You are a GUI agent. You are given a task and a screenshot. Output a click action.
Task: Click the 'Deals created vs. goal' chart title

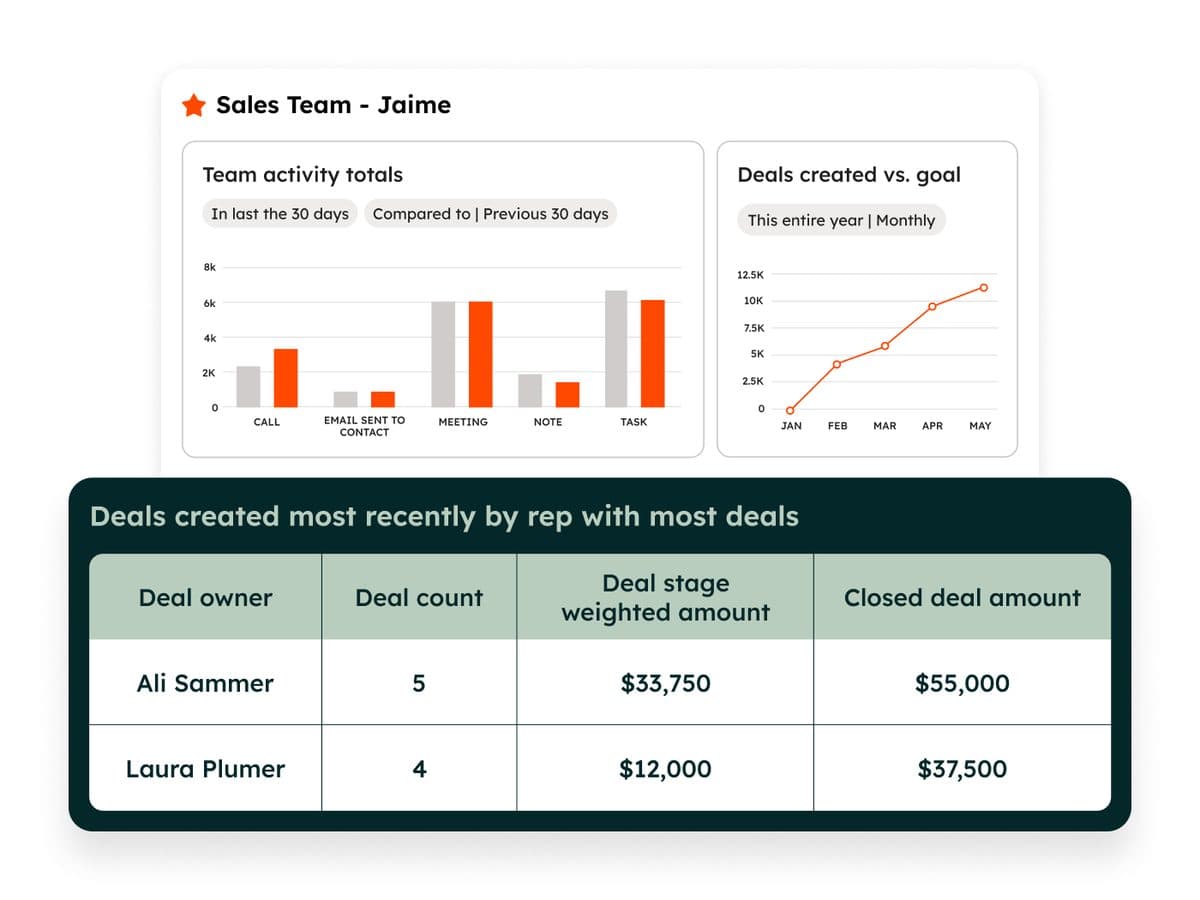pyautogui.click(x=849, y=174)
